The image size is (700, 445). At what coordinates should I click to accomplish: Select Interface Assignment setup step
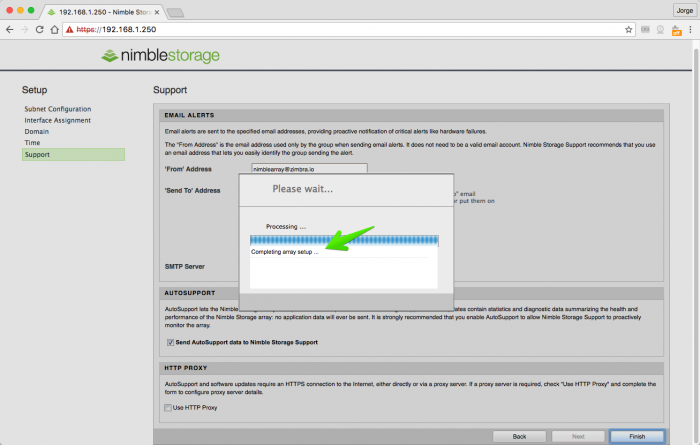click(58, 120)
